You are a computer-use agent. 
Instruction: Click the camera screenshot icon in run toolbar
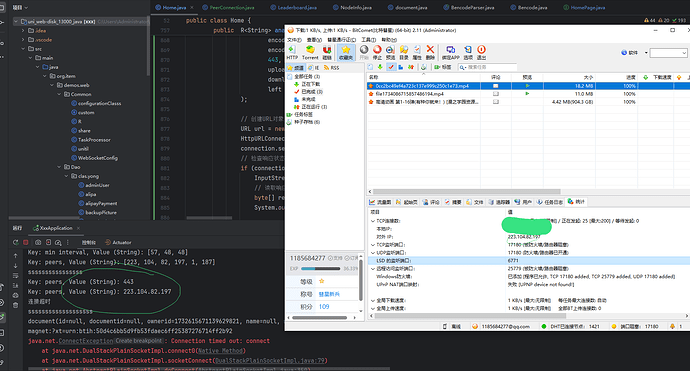pos(38,242)
